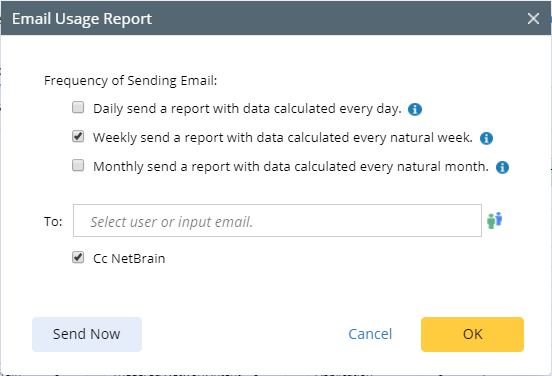The image size is (552, 376).
Task: Cancel the email report settings
Action: pyautogui.click(x=370, y=334)
